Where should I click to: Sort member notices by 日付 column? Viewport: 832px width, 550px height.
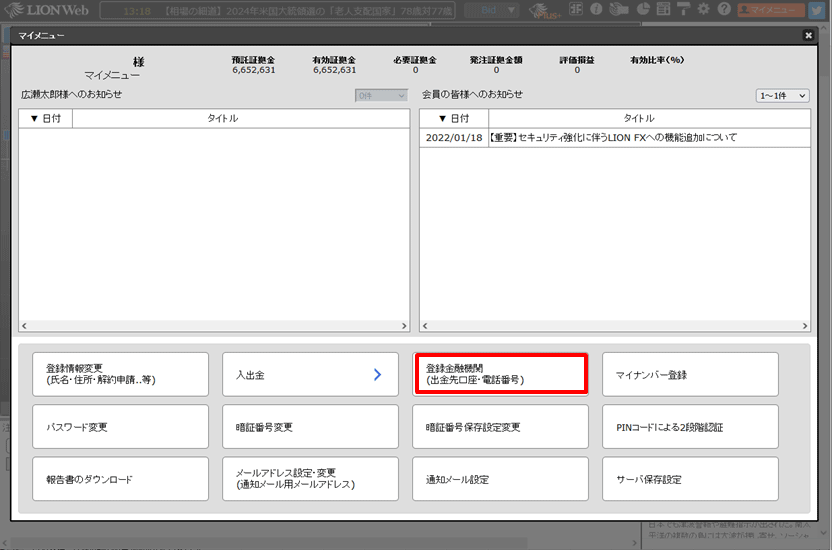pyautogui.click(x=454, y=118)
